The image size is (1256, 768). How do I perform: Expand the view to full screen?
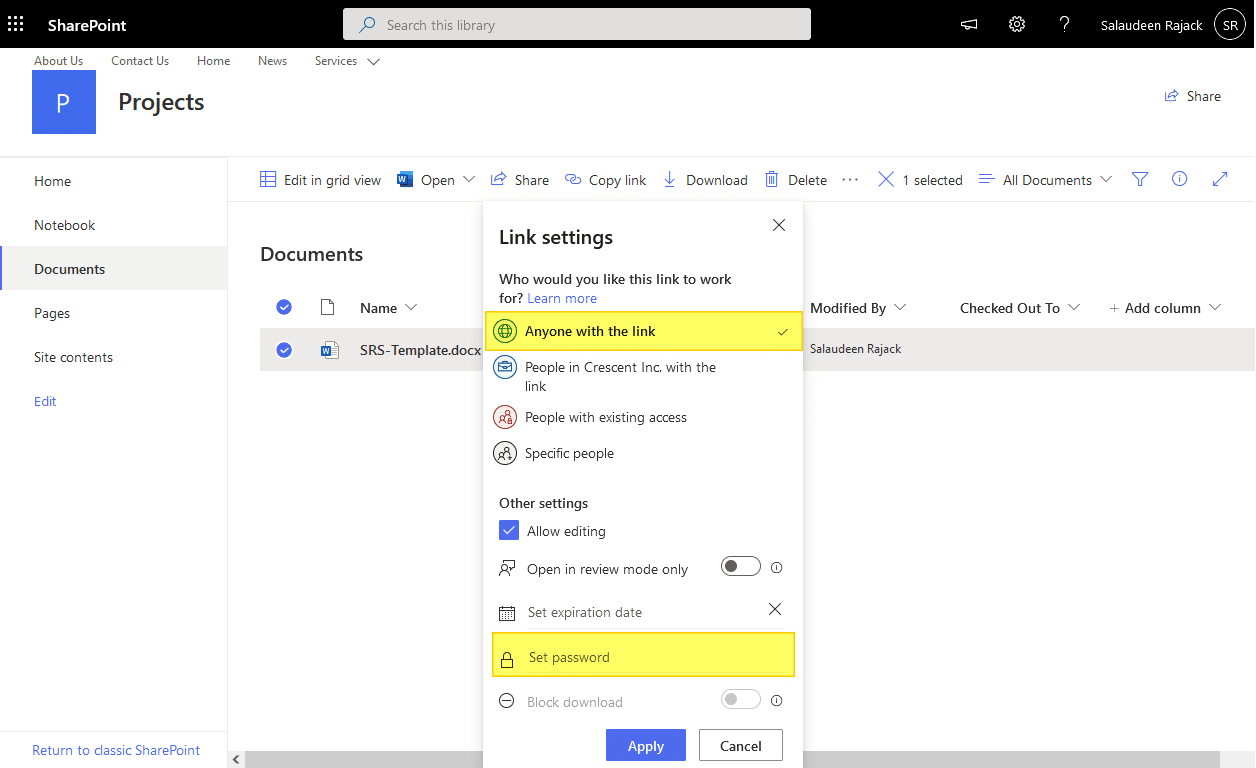[x=1219, y=179]
